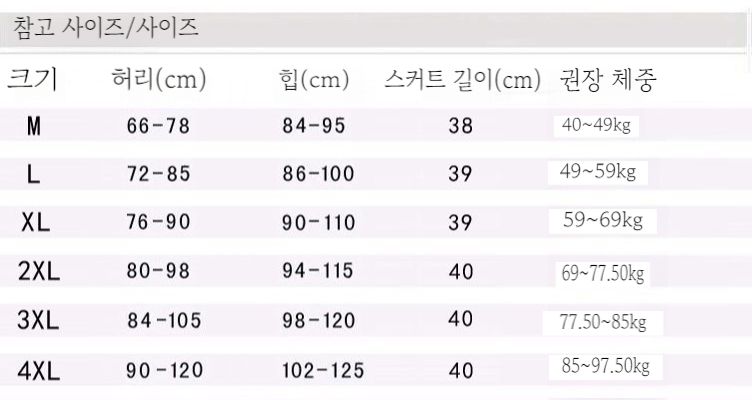
Task: Click the 2XL size row label
Action: [40, 271]
